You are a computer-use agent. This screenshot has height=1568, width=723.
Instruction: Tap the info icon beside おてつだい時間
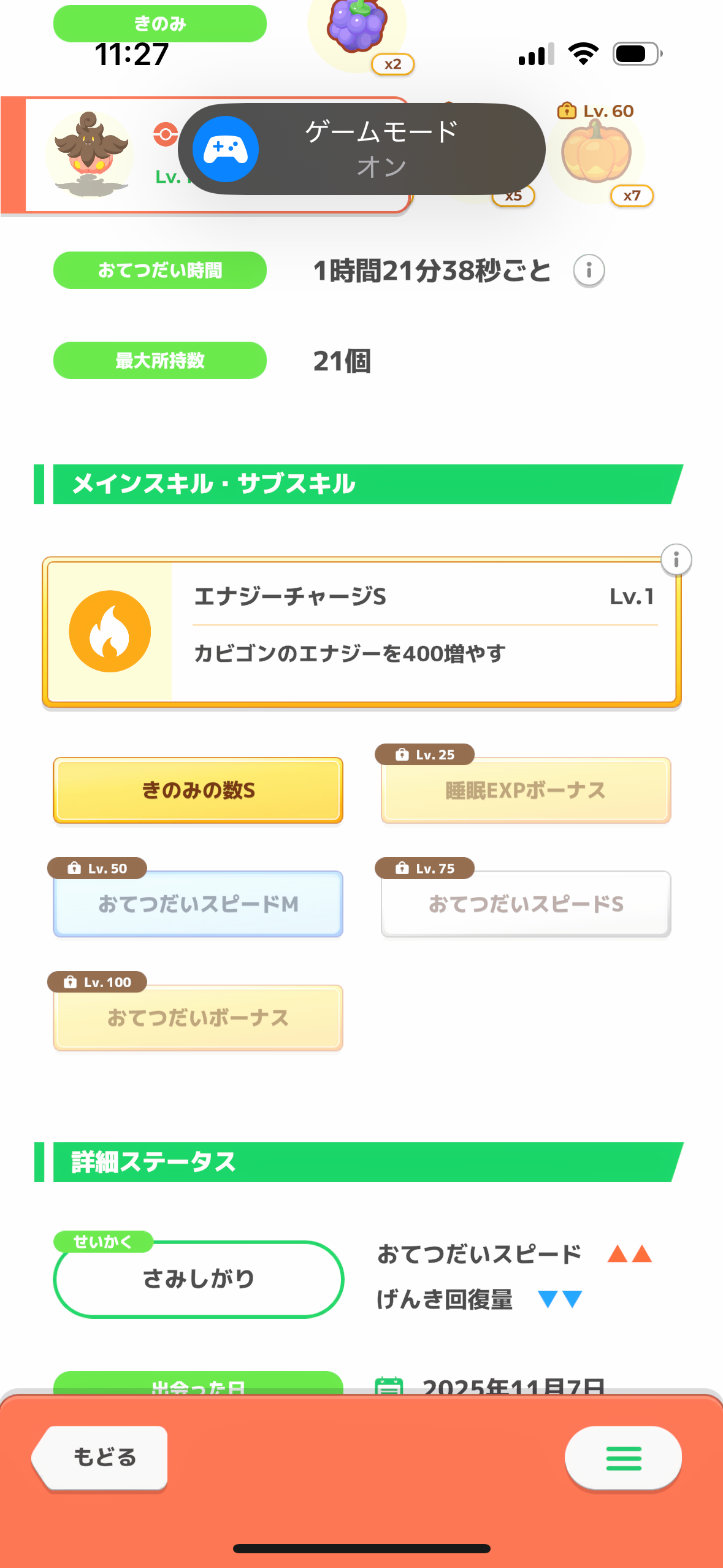point(589,271)
